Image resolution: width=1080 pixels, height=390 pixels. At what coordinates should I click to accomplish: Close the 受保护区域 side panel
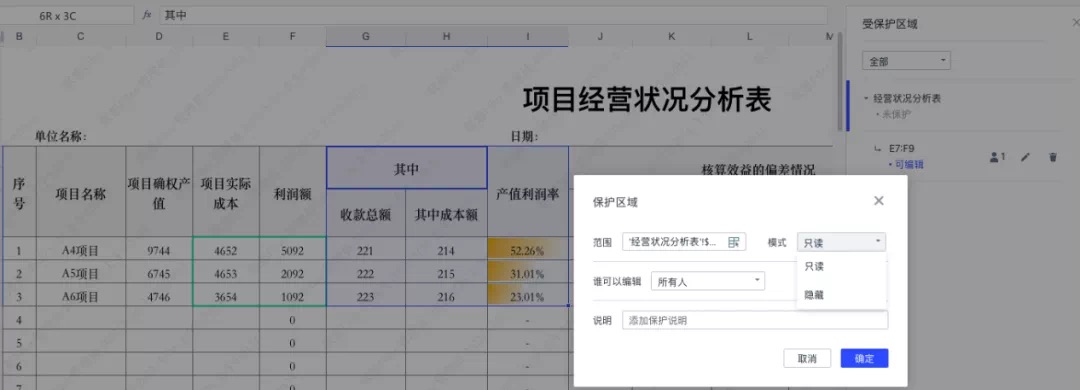tap(1076, 24)
